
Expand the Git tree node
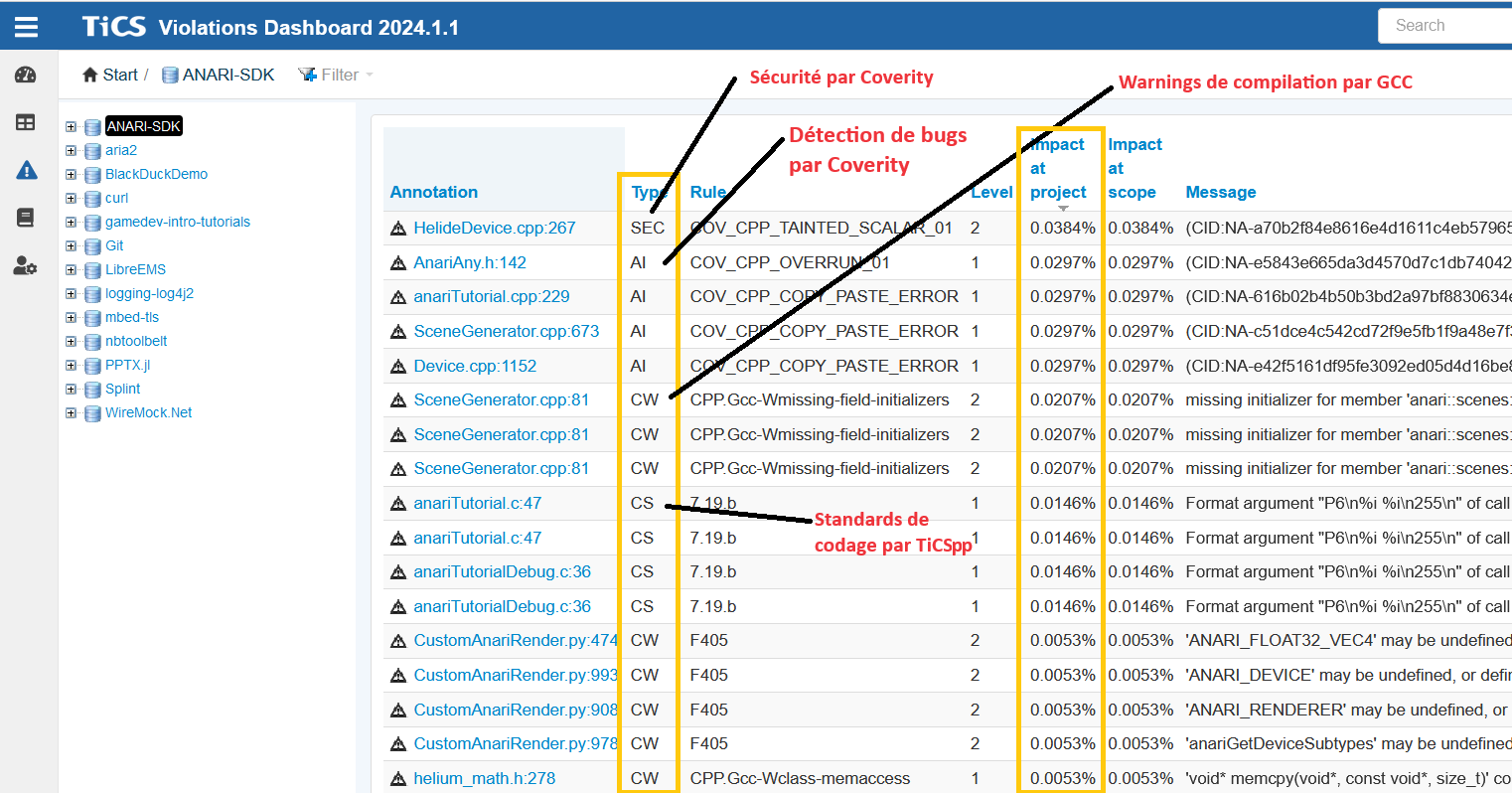click(71, 245)
